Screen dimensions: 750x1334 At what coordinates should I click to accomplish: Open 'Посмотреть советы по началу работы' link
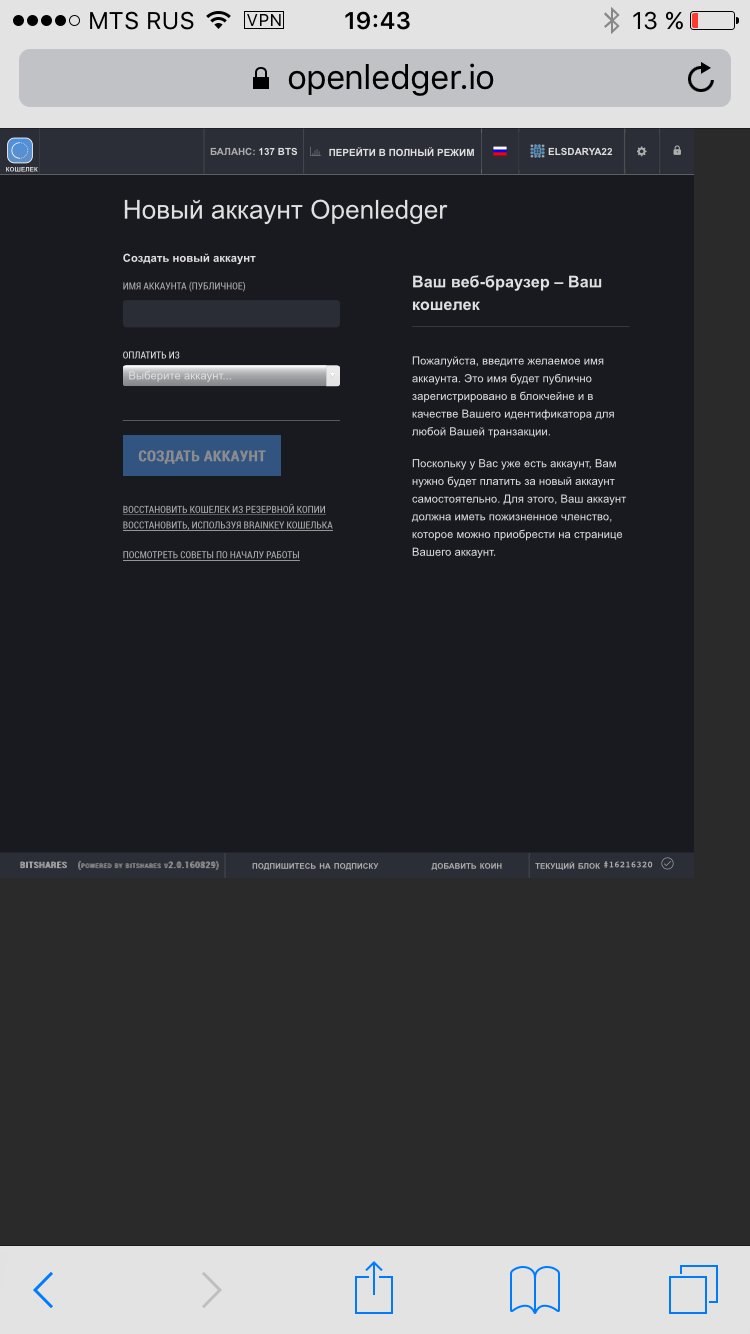pos(211,555)
